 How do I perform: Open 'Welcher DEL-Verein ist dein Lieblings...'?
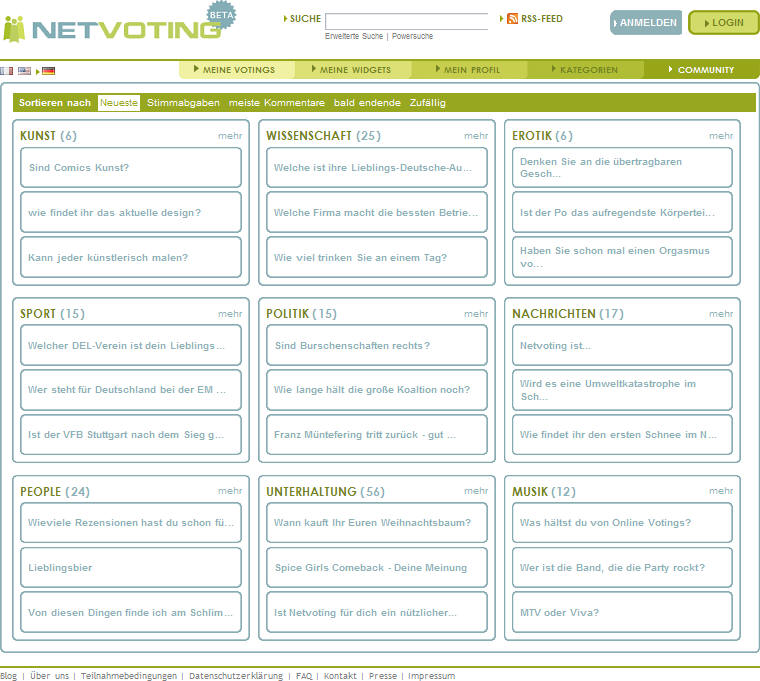coord(131,345)
